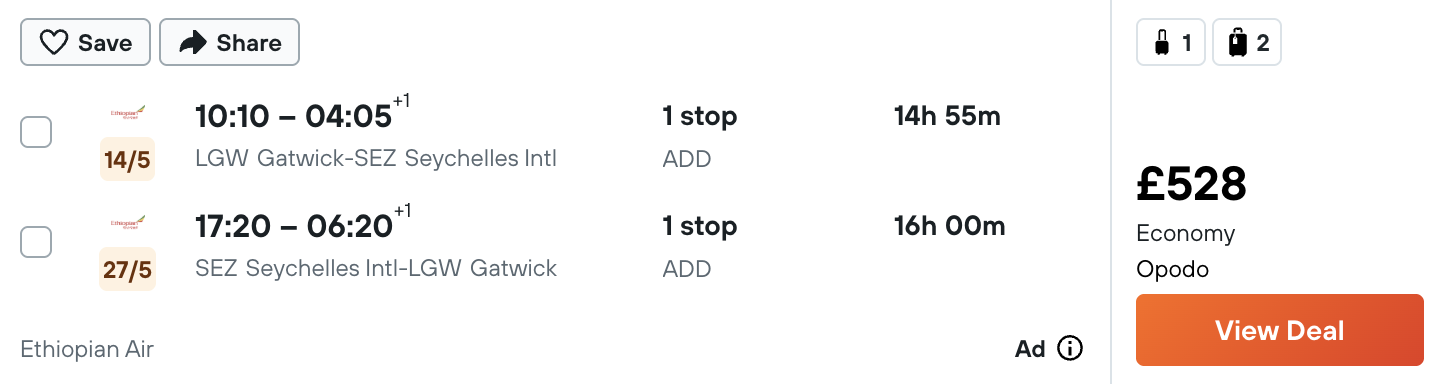Save this flight with the heart icon
1438x384 pixels.
(53, 43)
